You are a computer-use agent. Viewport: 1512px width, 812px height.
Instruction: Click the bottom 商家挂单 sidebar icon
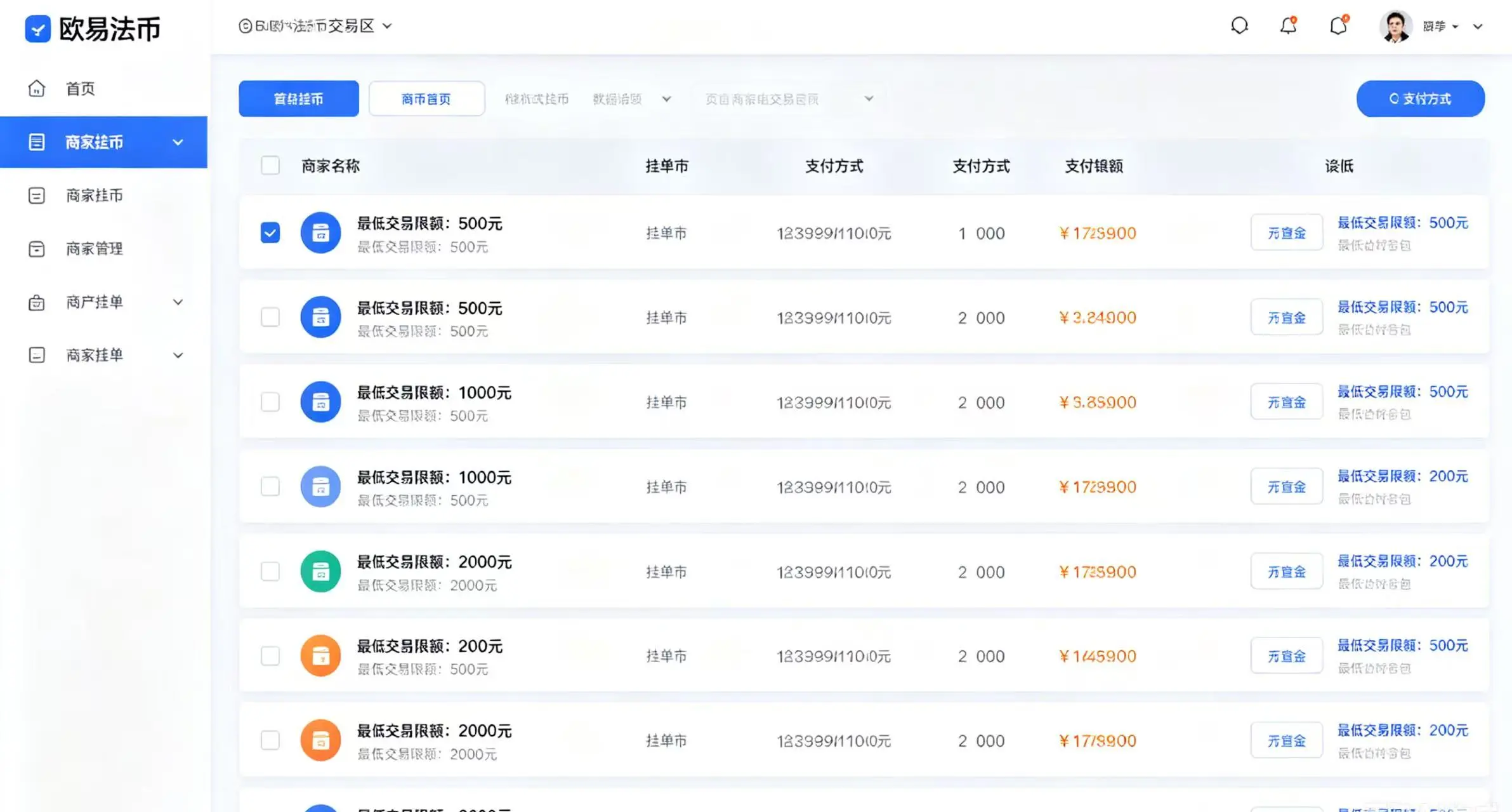[37, 355]
